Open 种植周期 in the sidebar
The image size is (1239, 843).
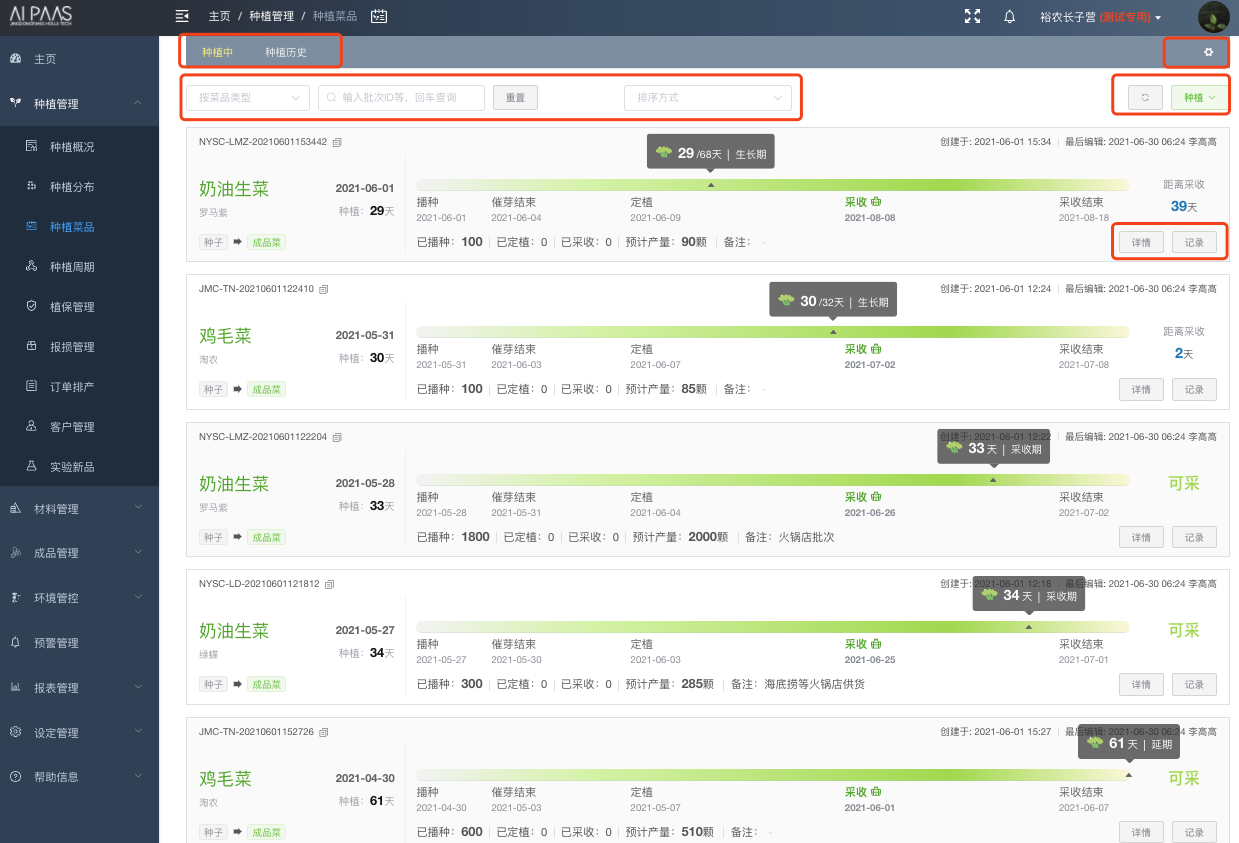pos(79,267)
